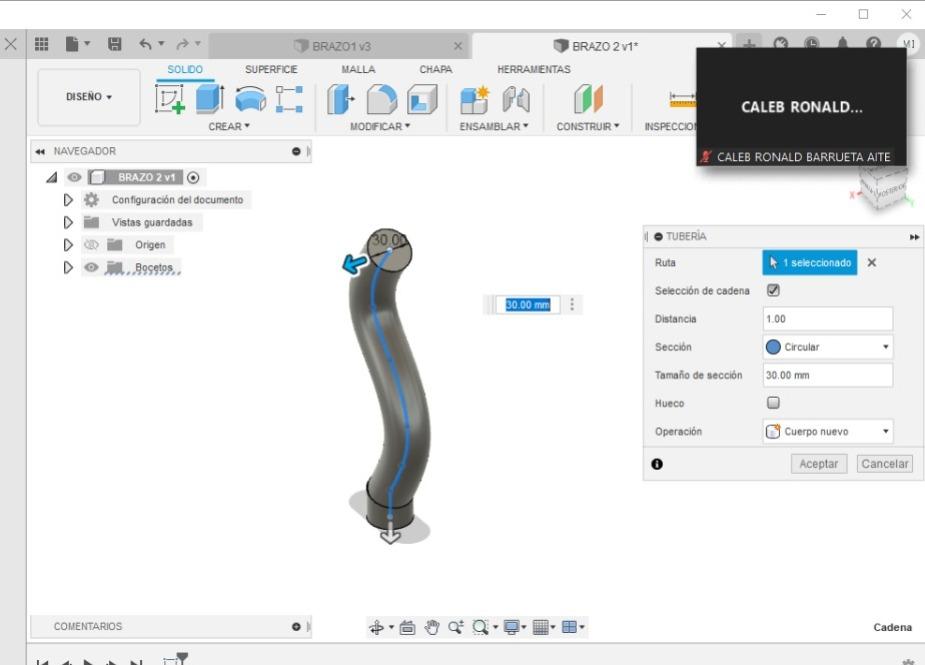The height and width of the screenshot is (665, 925).
Task: Select the Revolve tool
Action: tap(250, 99)
